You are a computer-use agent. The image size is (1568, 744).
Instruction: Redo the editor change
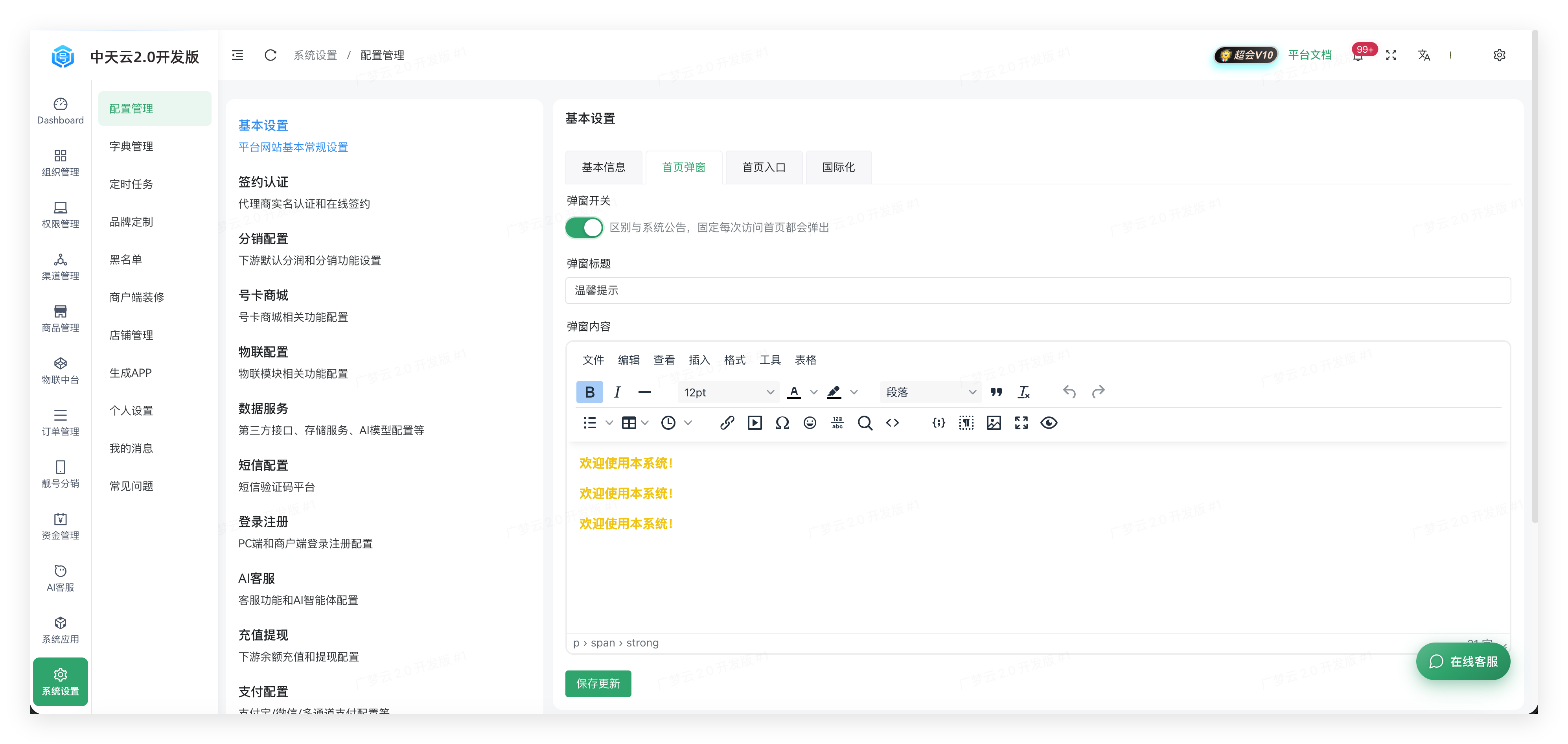[1097, 392]
